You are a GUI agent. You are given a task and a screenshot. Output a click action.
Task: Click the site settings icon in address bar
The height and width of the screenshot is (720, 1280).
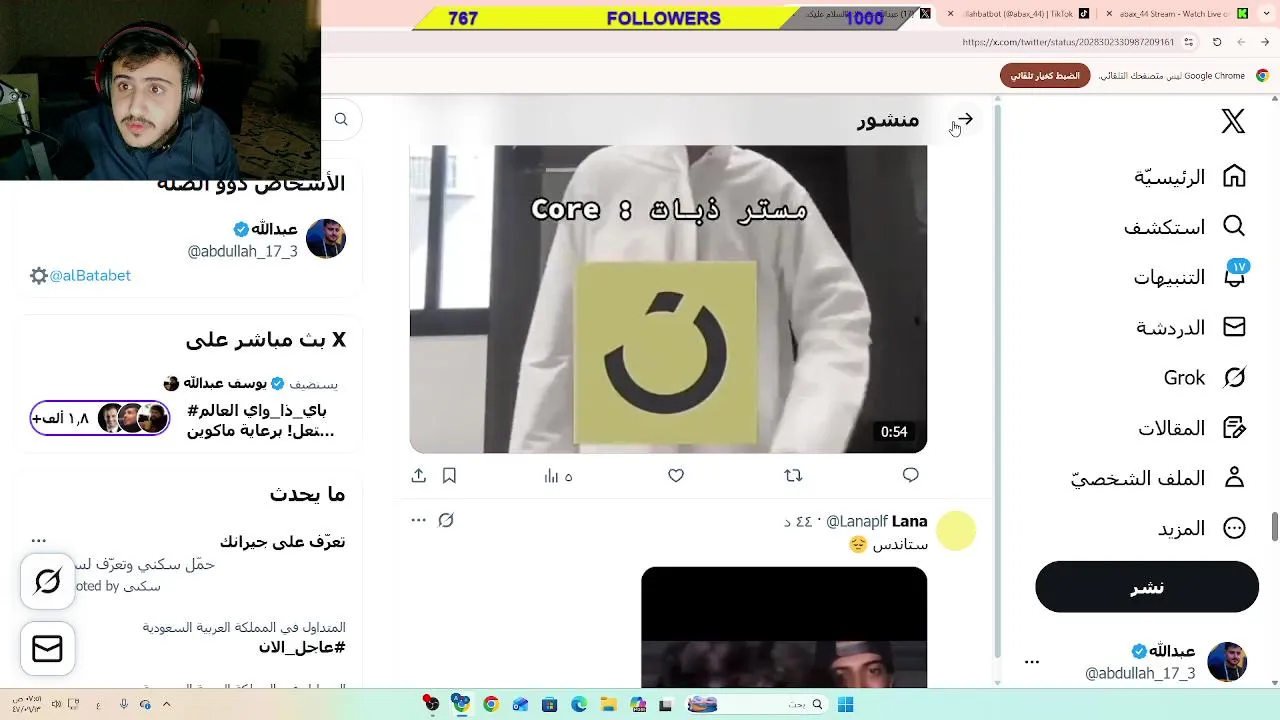click(x=1189, y=42)
